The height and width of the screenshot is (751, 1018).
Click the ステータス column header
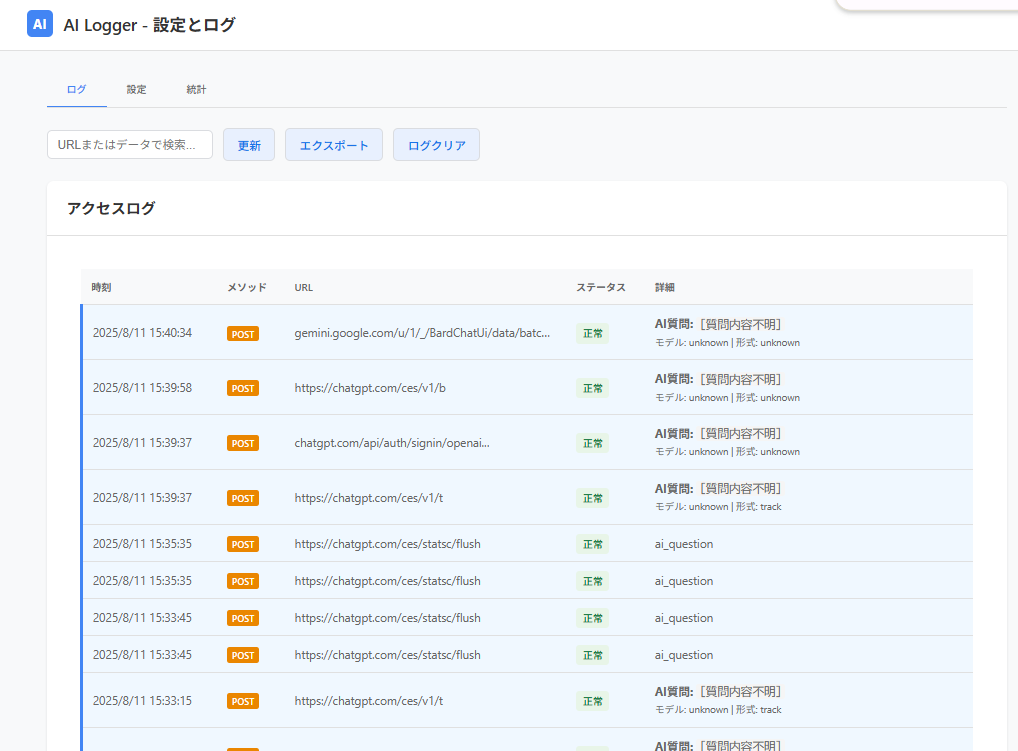click(600, 287)
